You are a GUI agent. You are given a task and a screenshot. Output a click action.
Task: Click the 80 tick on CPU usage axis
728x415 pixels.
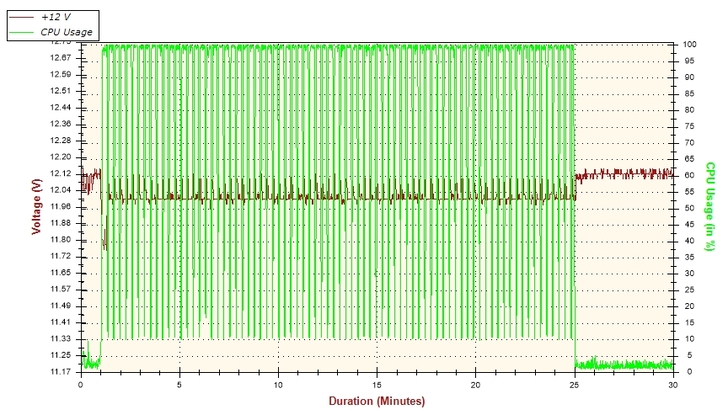click(689, 110)
